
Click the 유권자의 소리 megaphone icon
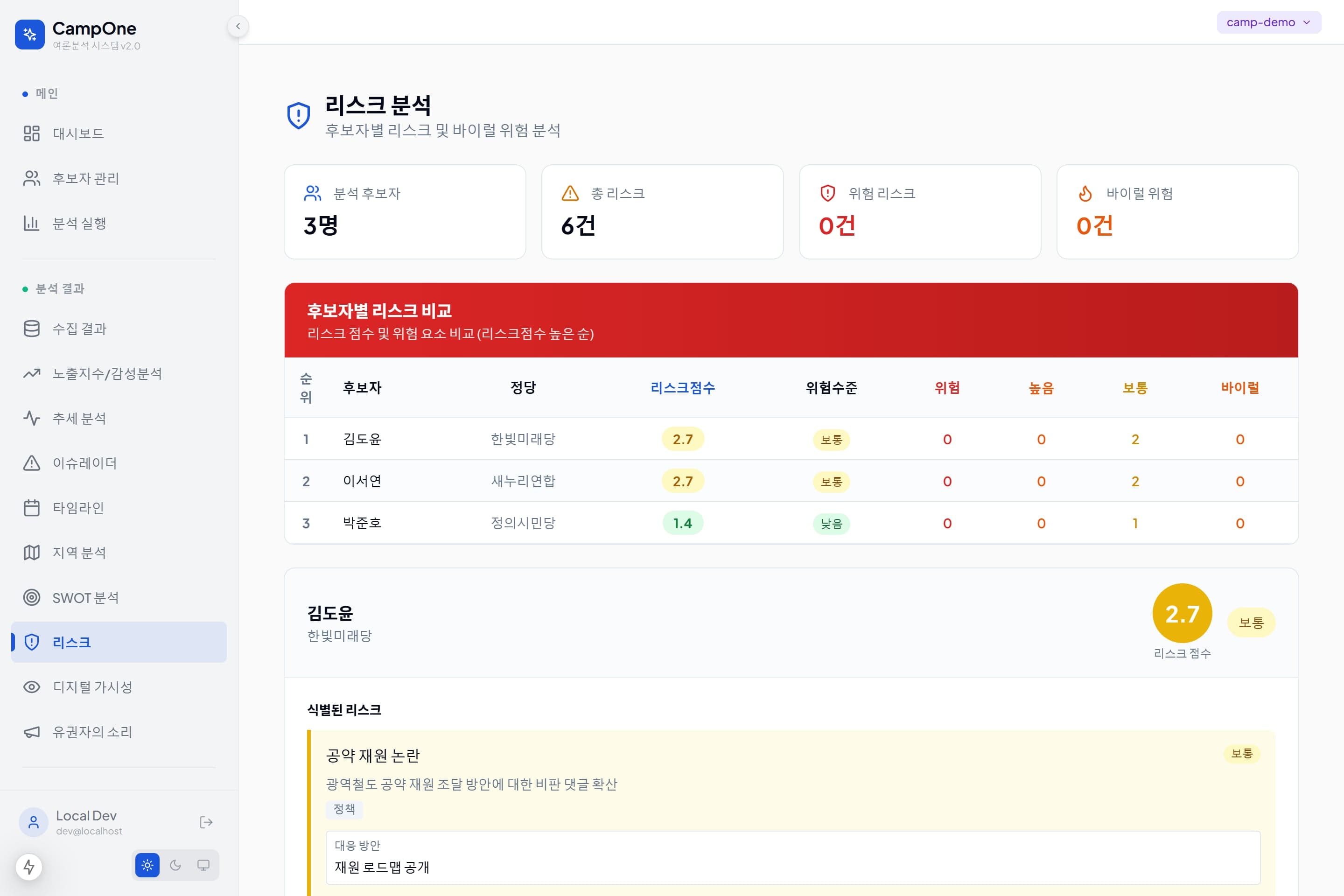(31, 732)
